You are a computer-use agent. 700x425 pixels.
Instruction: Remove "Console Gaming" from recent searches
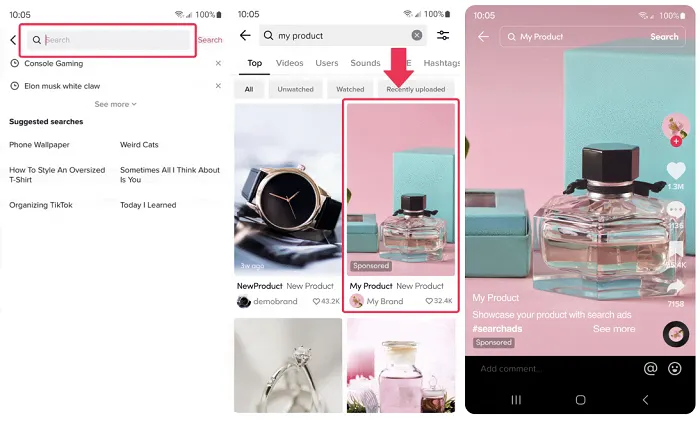pos(218,63)
